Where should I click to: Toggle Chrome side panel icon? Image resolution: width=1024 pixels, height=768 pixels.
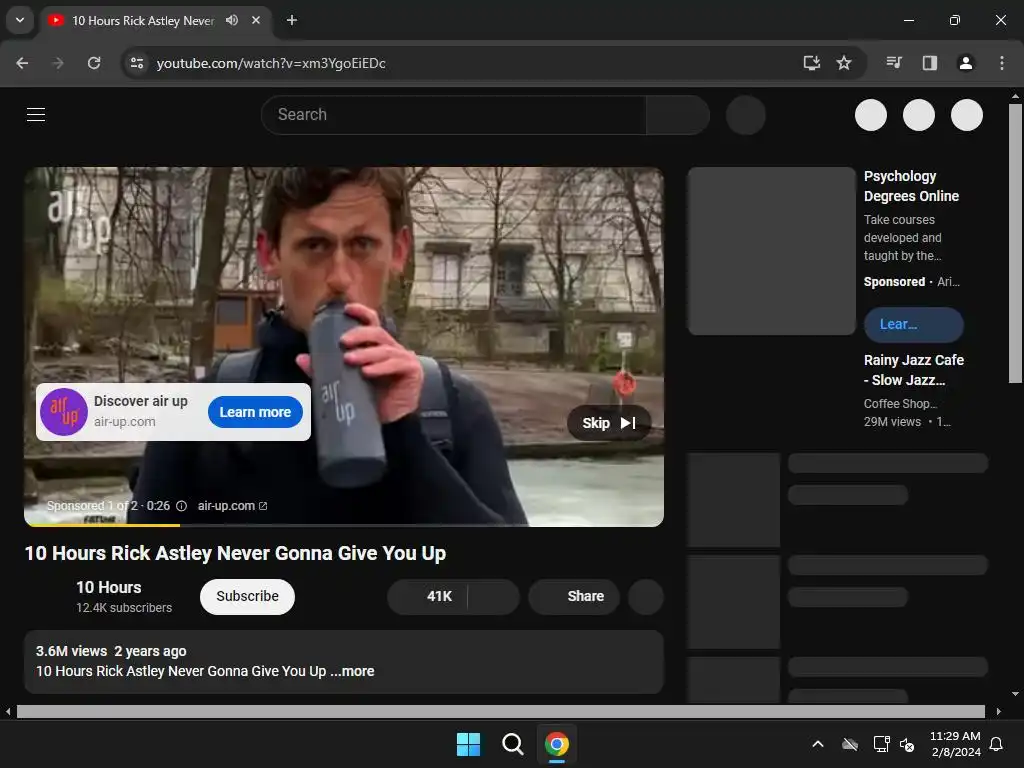(930, 63)
